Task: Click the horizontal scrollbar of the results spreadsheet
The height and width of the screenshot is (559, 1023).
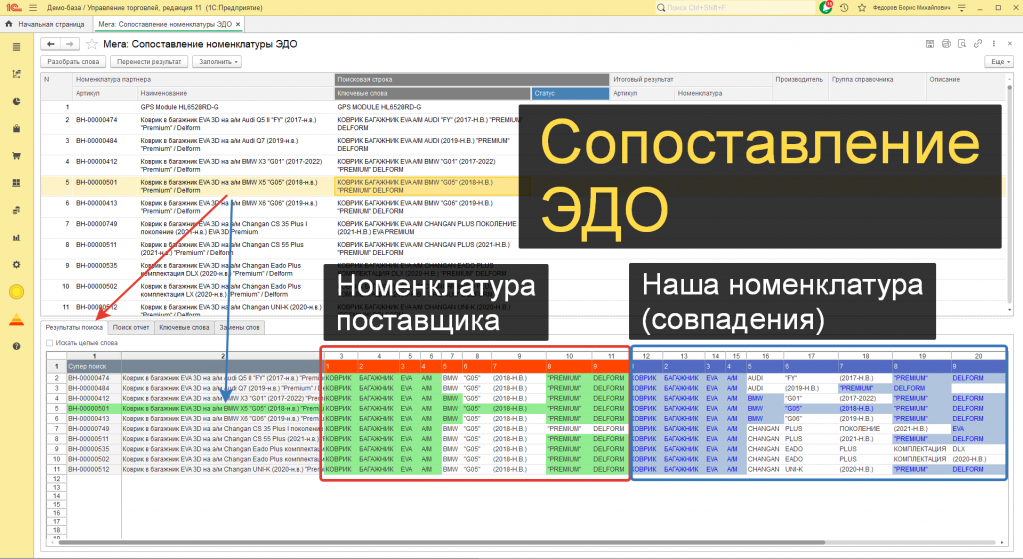Action: point(442,542)
